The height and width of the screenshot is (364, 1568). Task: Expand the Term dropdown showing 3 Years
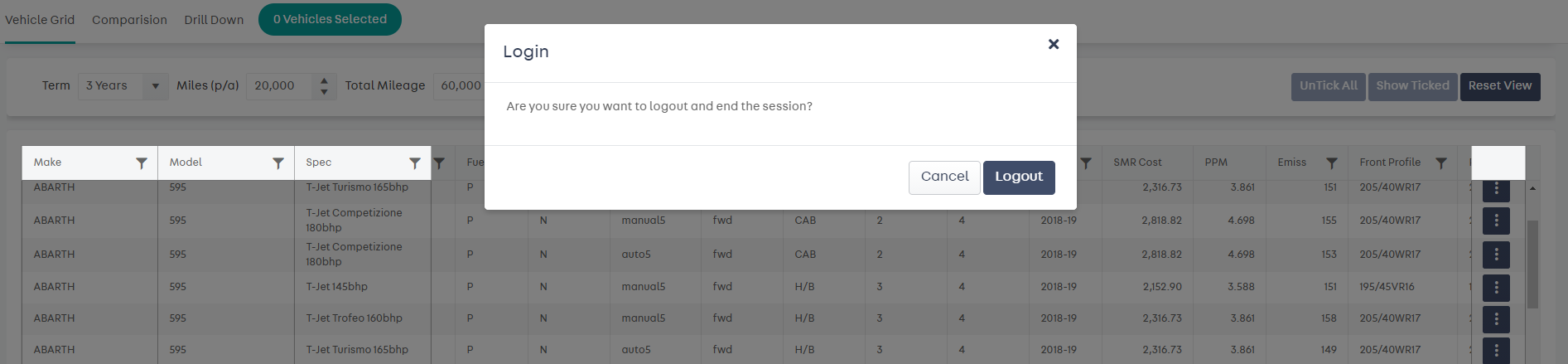(155, 86)
